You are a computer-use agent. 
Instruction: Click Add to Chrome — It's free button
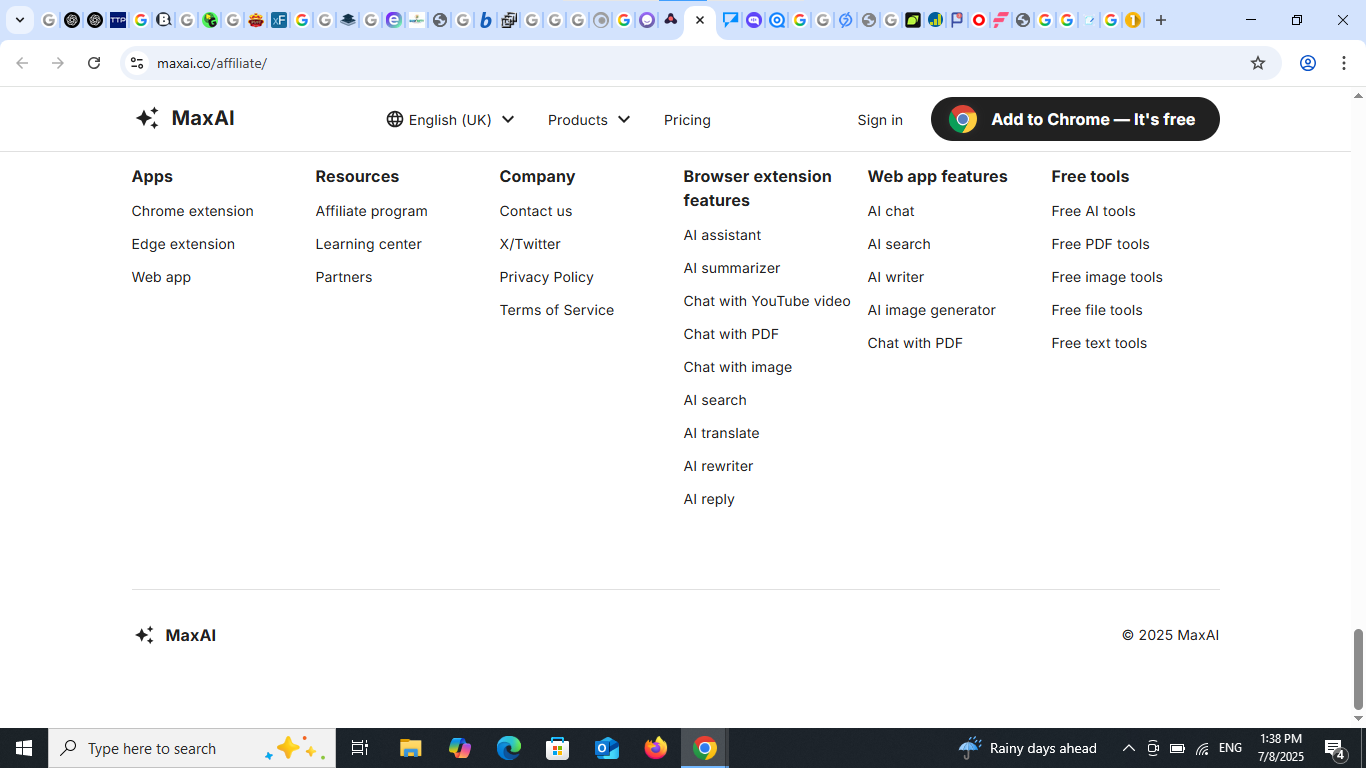(x=1075, y=119)
